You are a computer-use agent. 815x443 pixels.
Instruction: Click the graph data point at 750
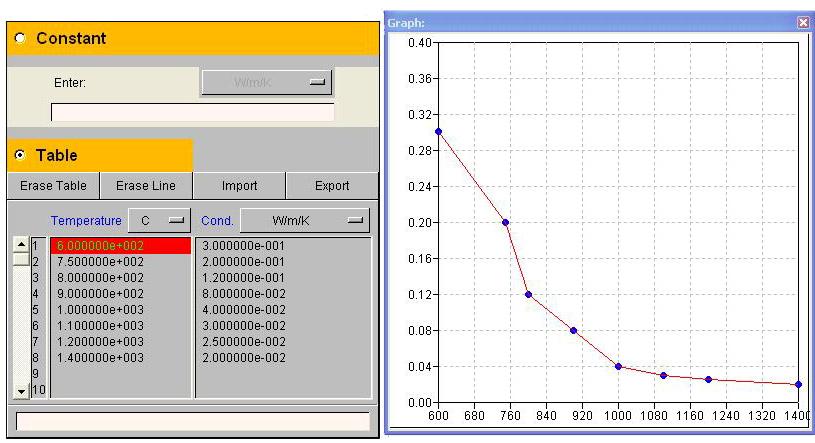(506, 223)
